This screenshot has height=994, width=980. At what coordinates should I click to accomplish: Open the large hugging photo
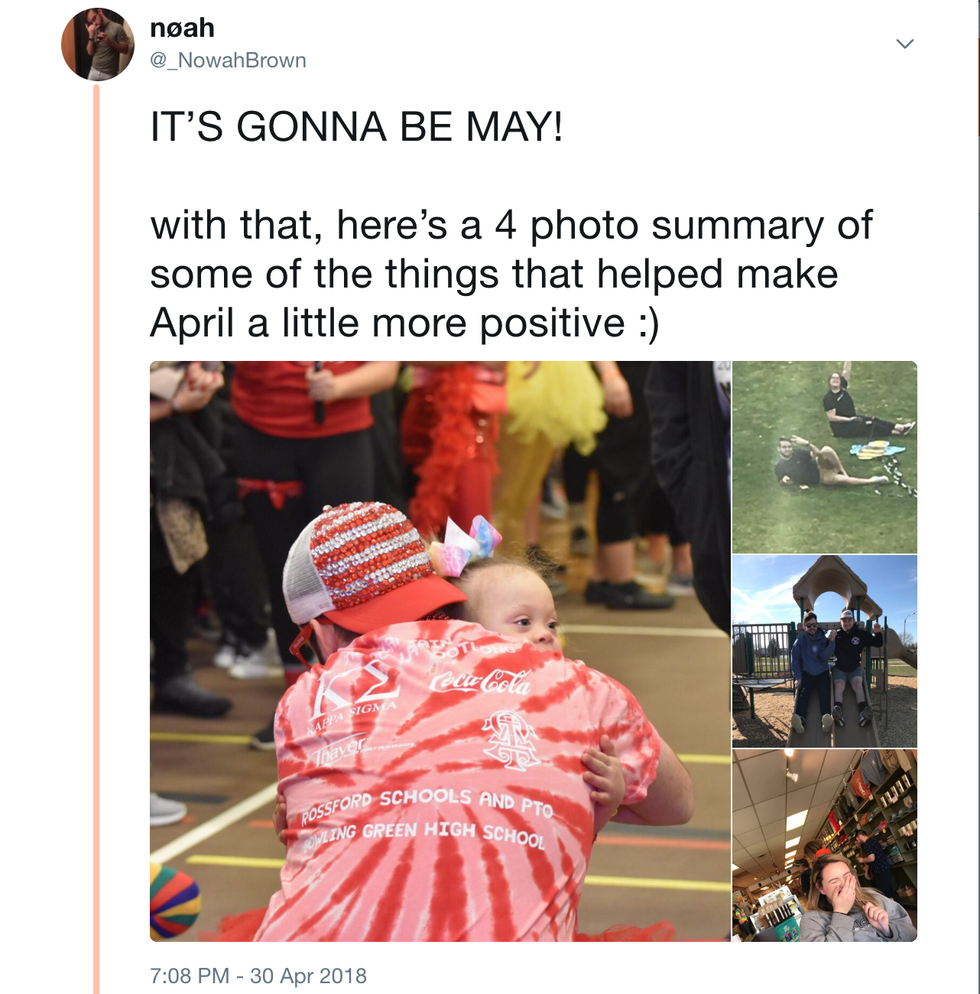coord(440,650)
